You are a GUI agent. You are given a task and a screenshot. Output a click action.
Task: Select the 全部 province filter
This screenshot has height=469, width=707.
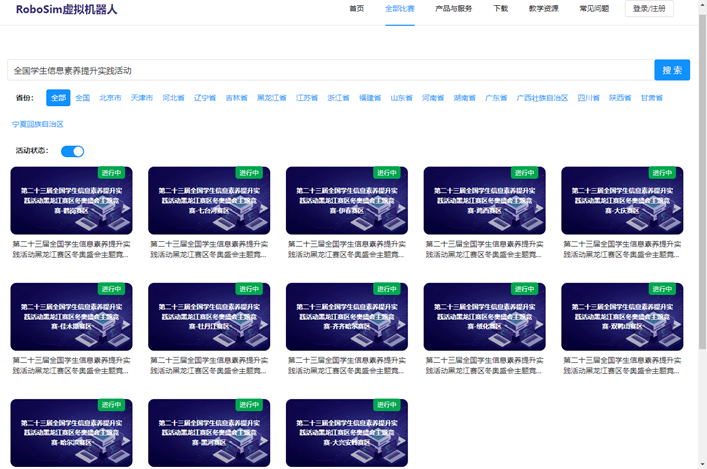58,98
